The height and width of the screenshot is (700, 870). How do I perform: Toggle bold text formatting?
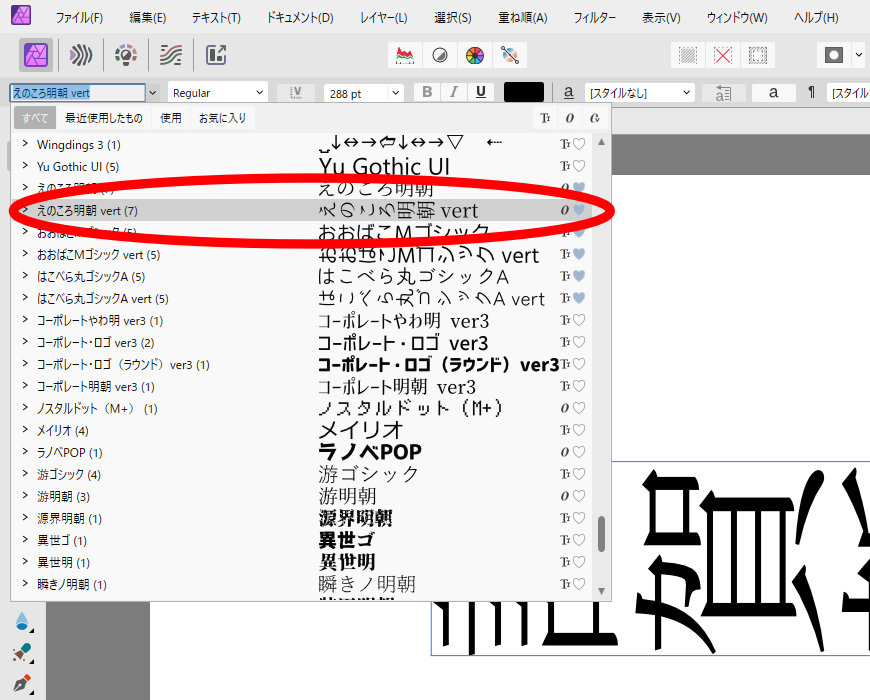(x=427, y=92)
